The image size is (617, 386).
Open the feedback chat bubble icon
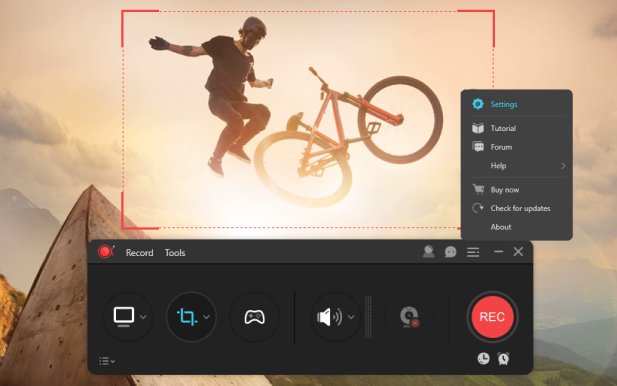point(450,252)
